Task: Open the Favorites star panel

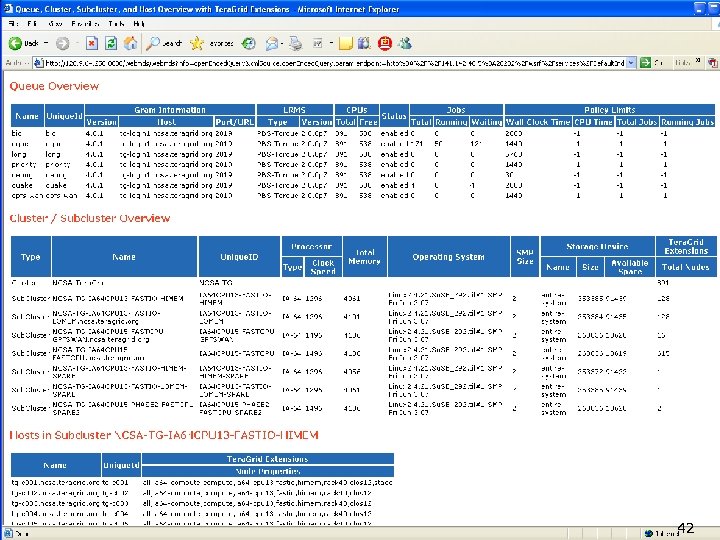Action: click(x=212, y=44)
